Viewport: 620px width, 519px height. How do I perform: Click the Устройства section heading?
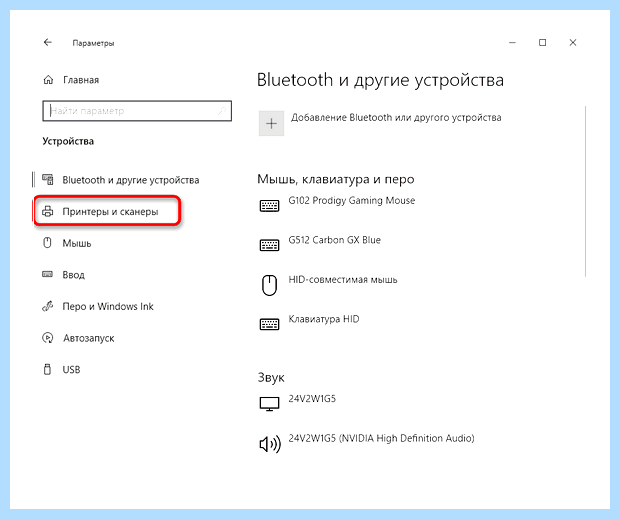coord(68,141)
